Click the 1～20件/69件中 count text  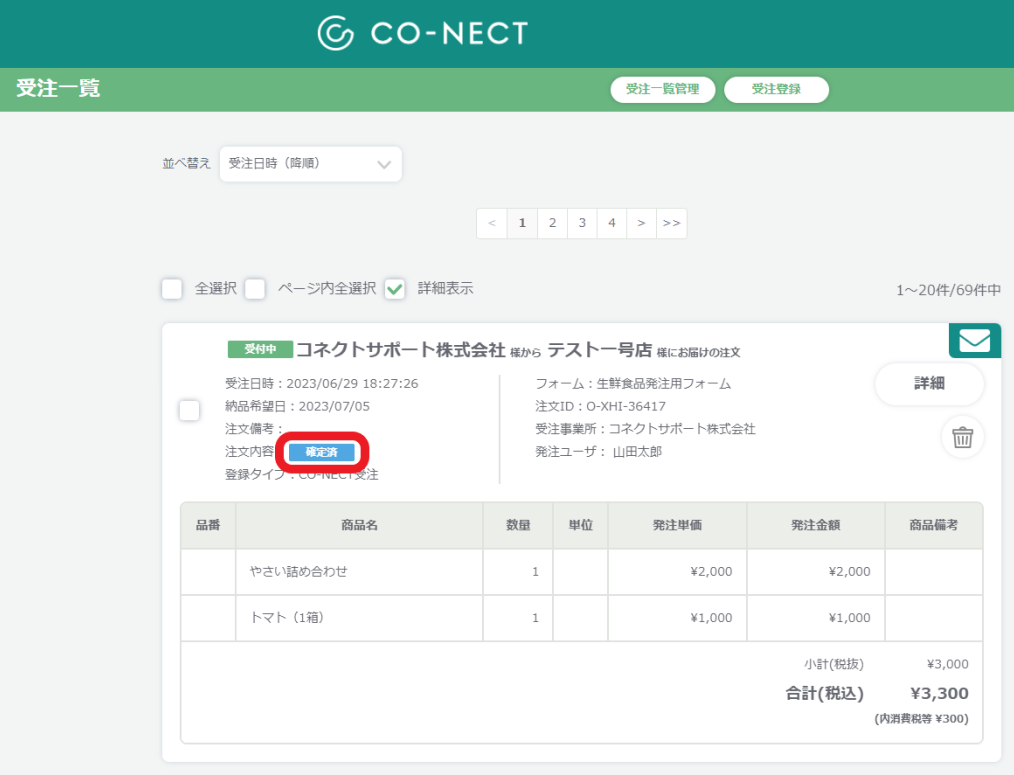[x=948, y=290]
